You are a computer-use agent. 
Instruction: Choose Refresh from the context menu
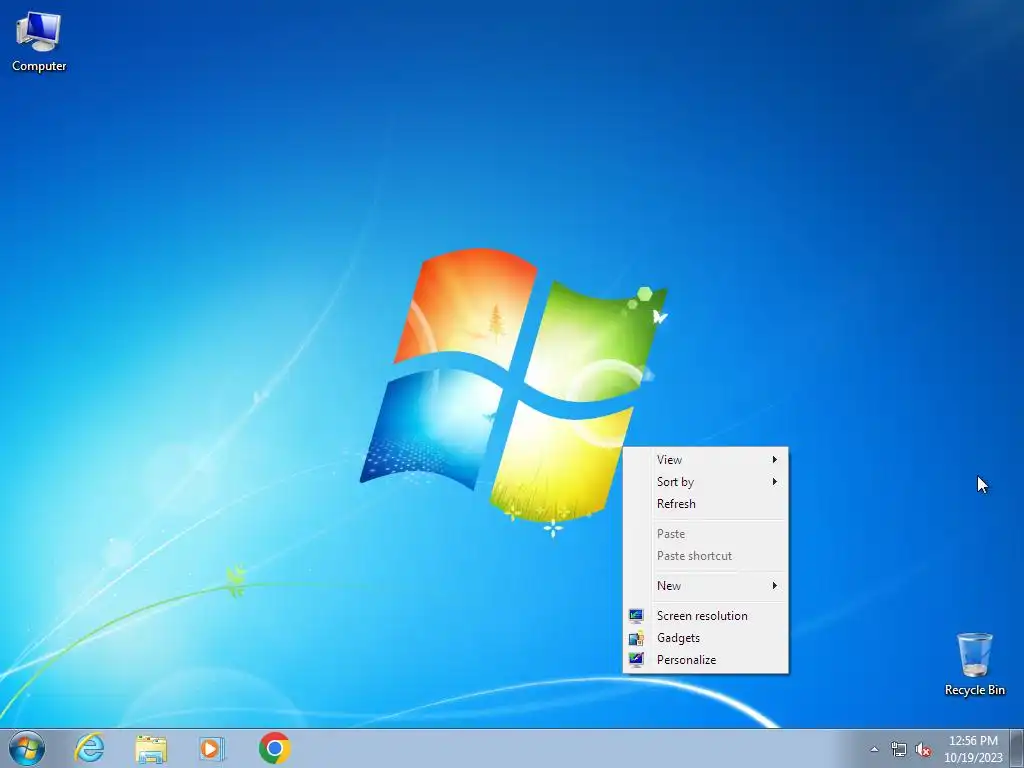coord(705,504)
